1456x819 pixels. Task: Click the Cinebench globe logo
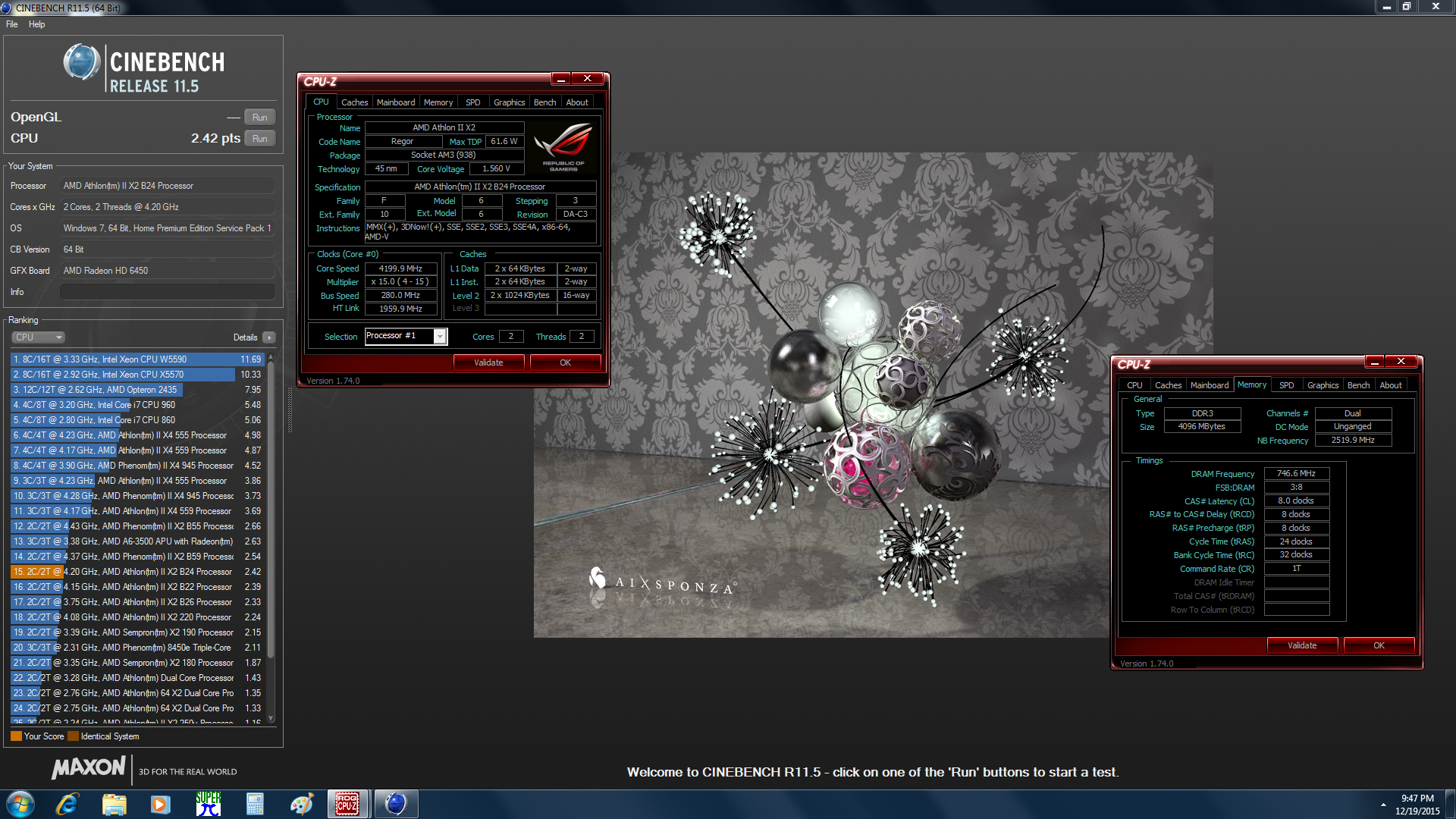(x=82, y=62)
